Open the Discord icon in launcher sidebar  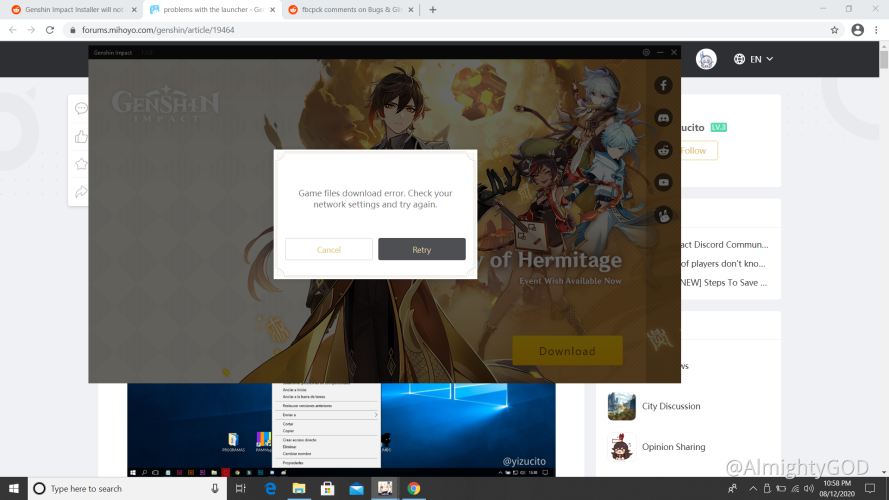click(x=663, y=118)
